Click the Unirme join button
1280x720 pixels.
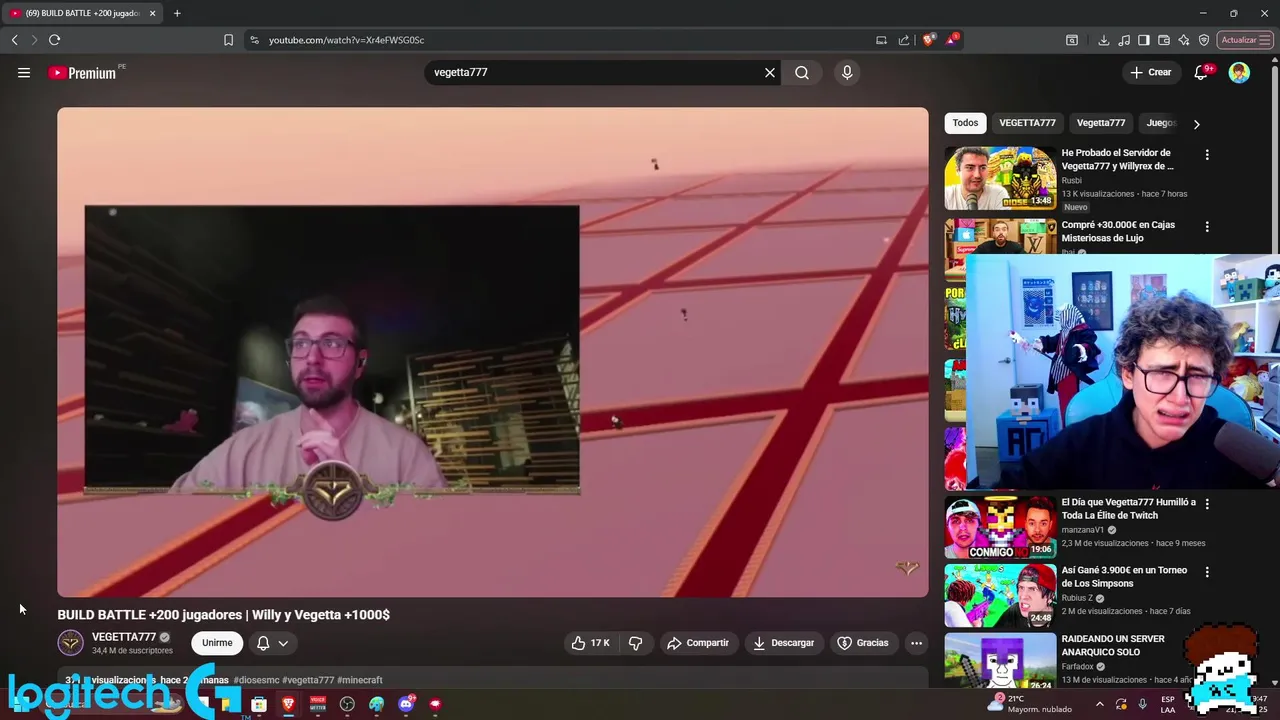tap(217, 643)
